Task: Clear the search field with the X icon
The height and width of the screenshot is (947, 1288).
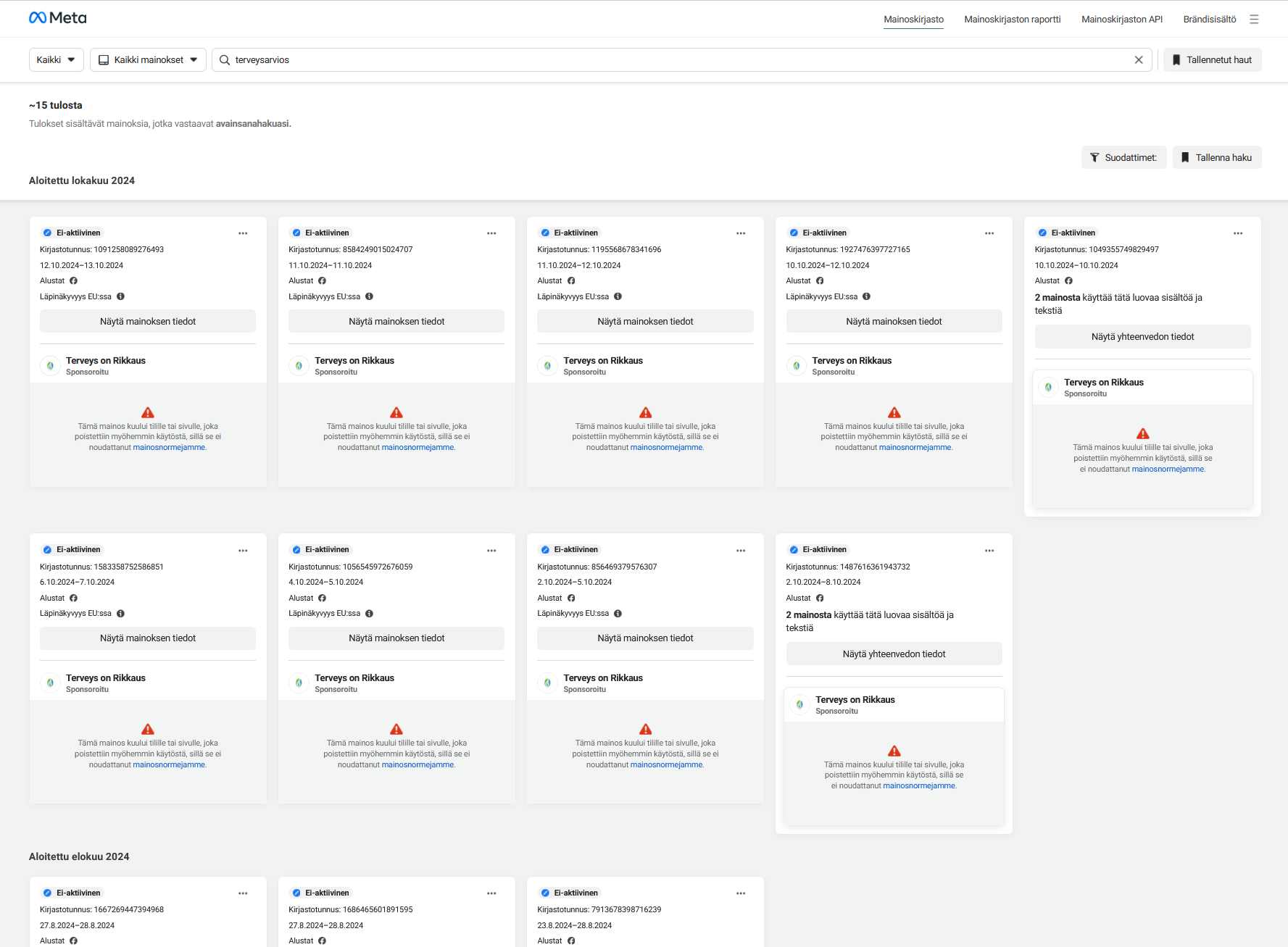Action: [1139, 60]
